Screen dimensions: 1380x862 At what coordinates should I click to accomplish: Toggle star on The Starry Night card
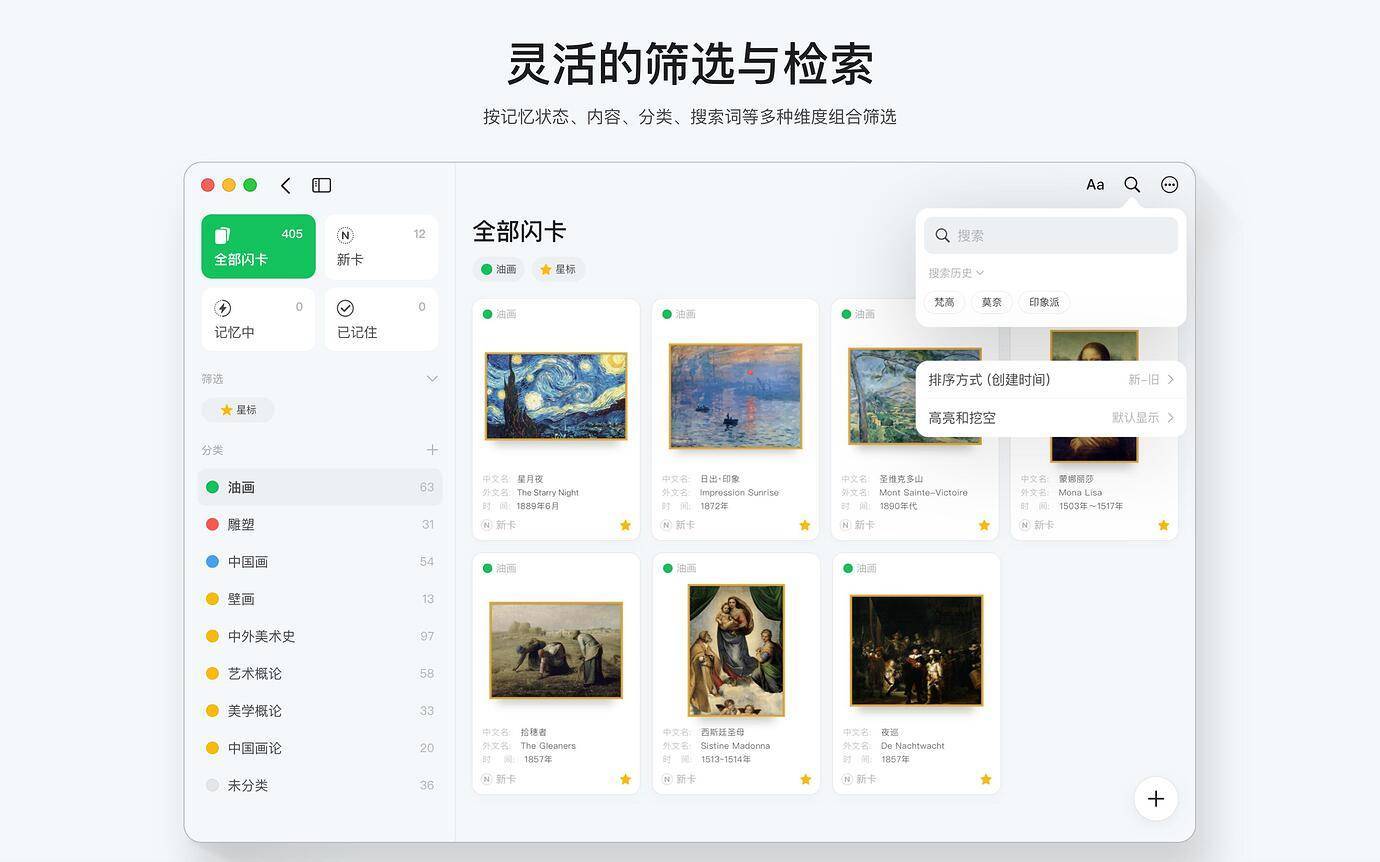point(625,525)
